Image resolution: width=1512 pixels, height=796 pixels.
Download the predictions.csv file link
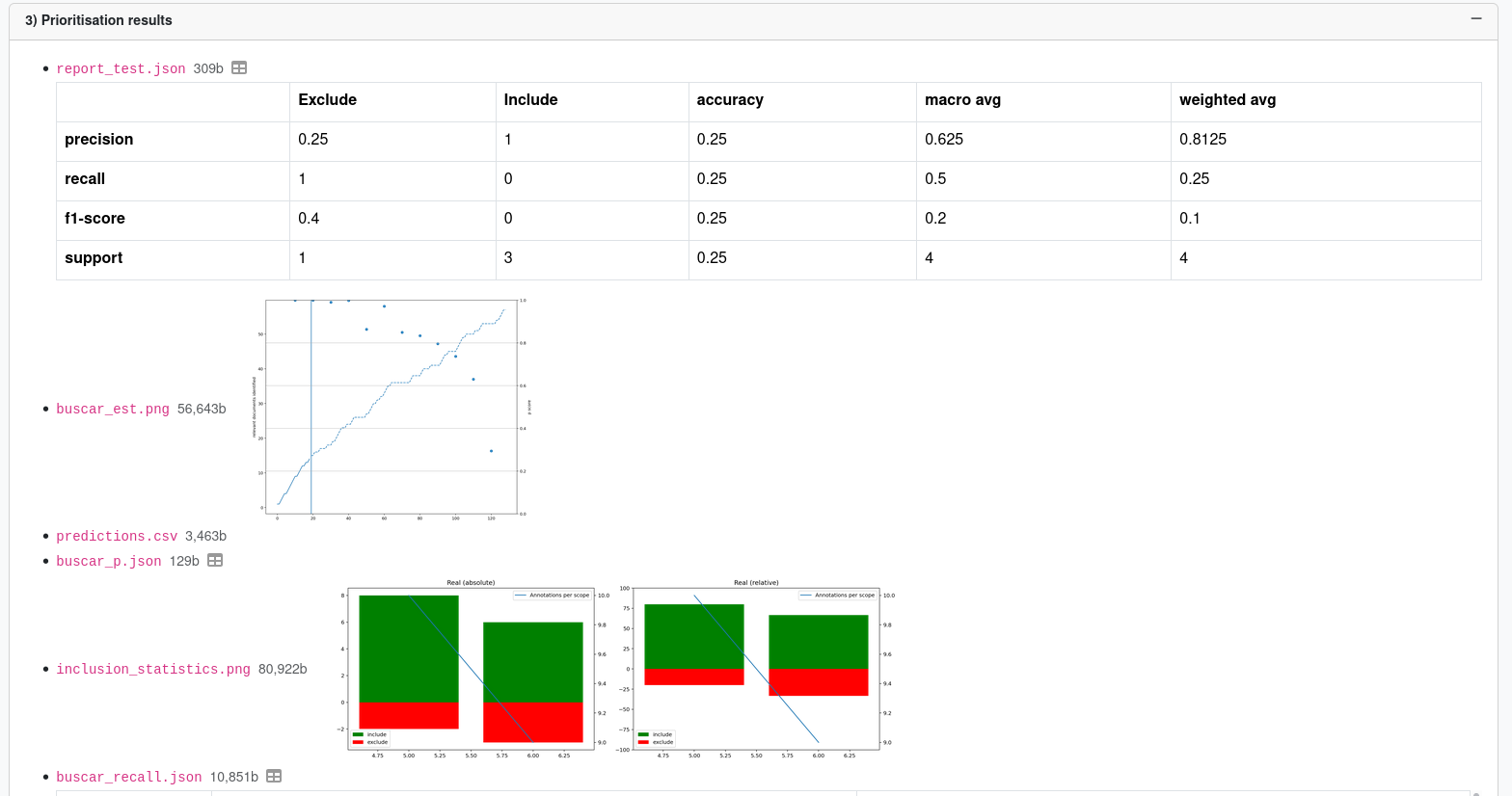(x=117, y=537)
